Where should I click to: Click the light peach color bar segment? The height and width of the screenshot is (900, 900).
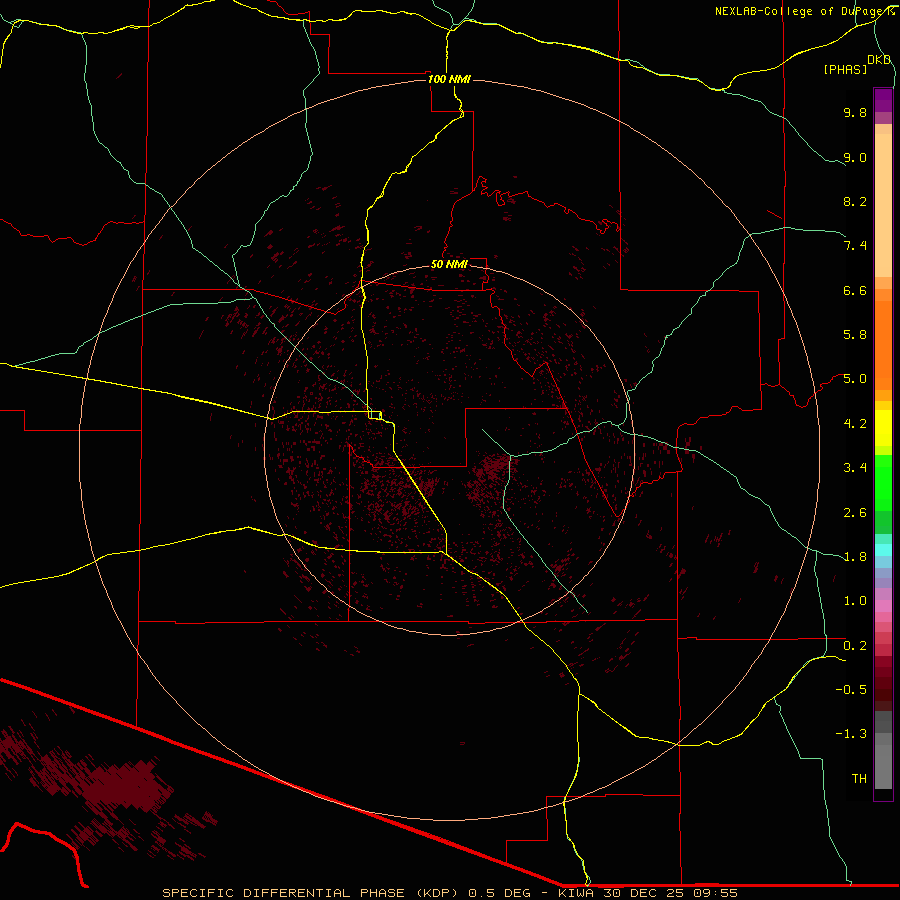883,200
